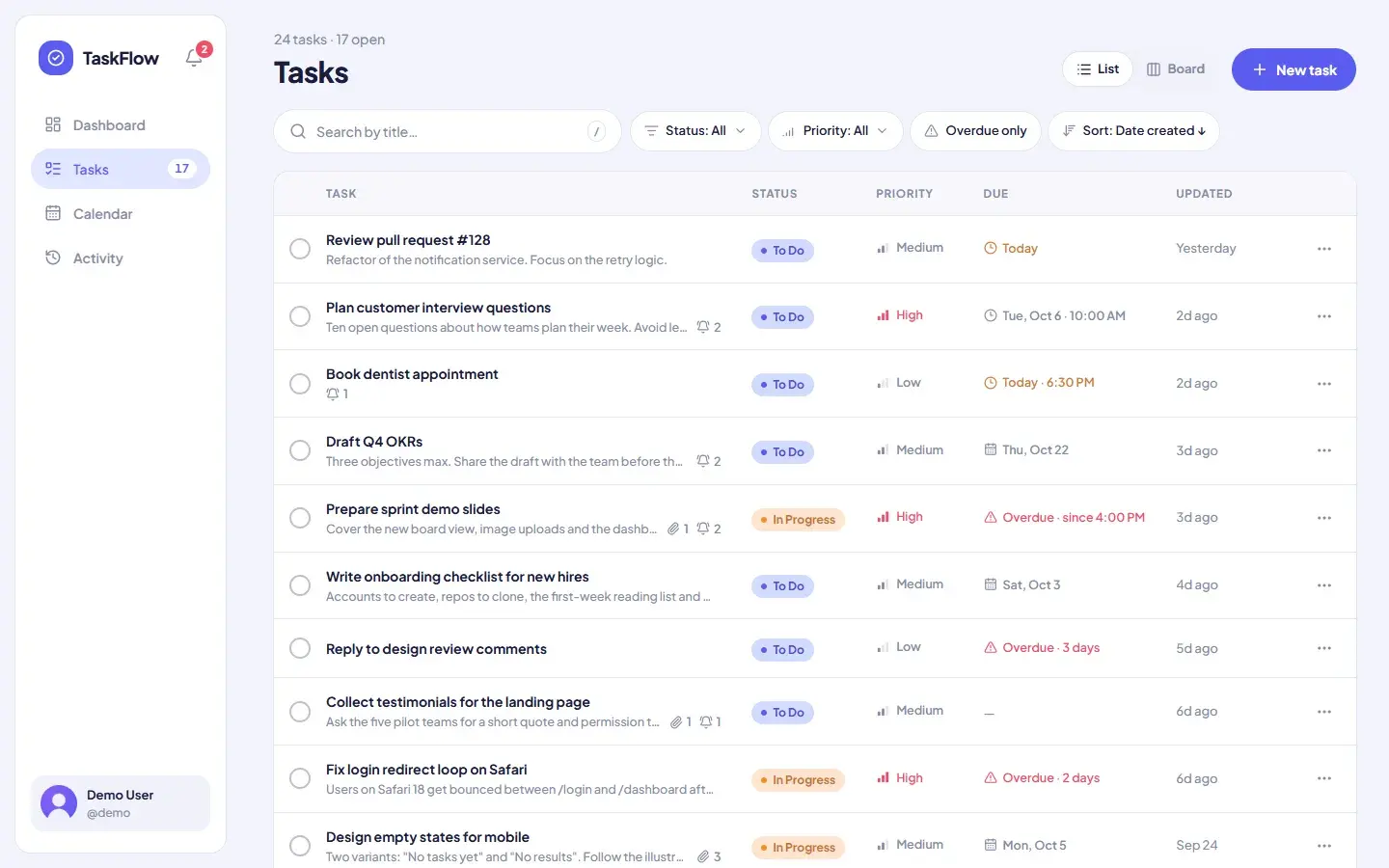Open the Fix login redirect loop on Safari task

(426, 770)
